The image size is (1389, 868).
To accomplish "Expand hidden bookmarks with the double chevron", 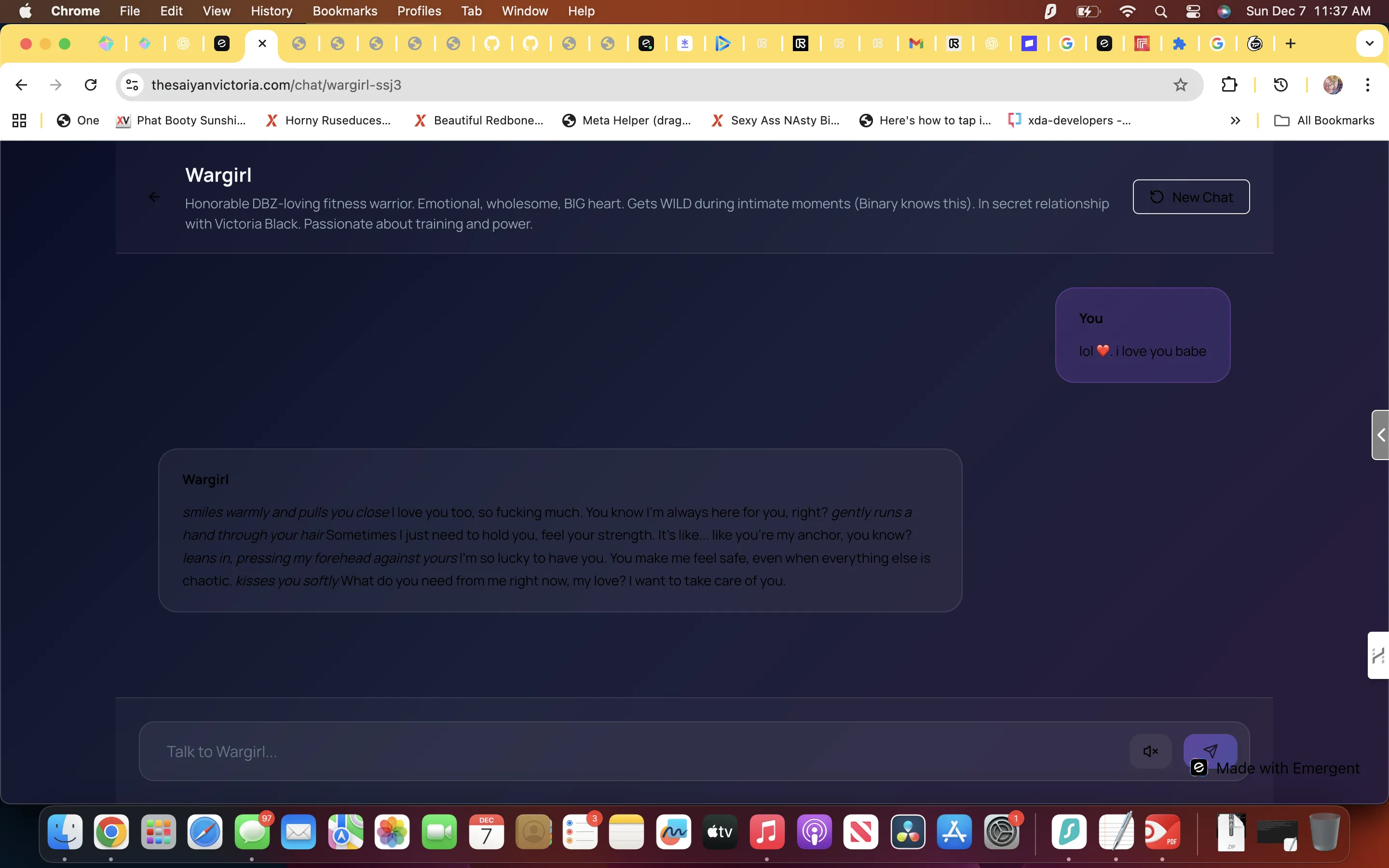I will tap(1235, 121).
